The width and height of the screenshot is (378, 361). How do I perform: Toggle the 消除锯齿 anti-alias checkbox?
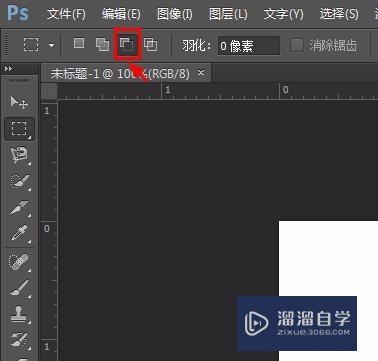pyautogui.click(x=296, y=45)
